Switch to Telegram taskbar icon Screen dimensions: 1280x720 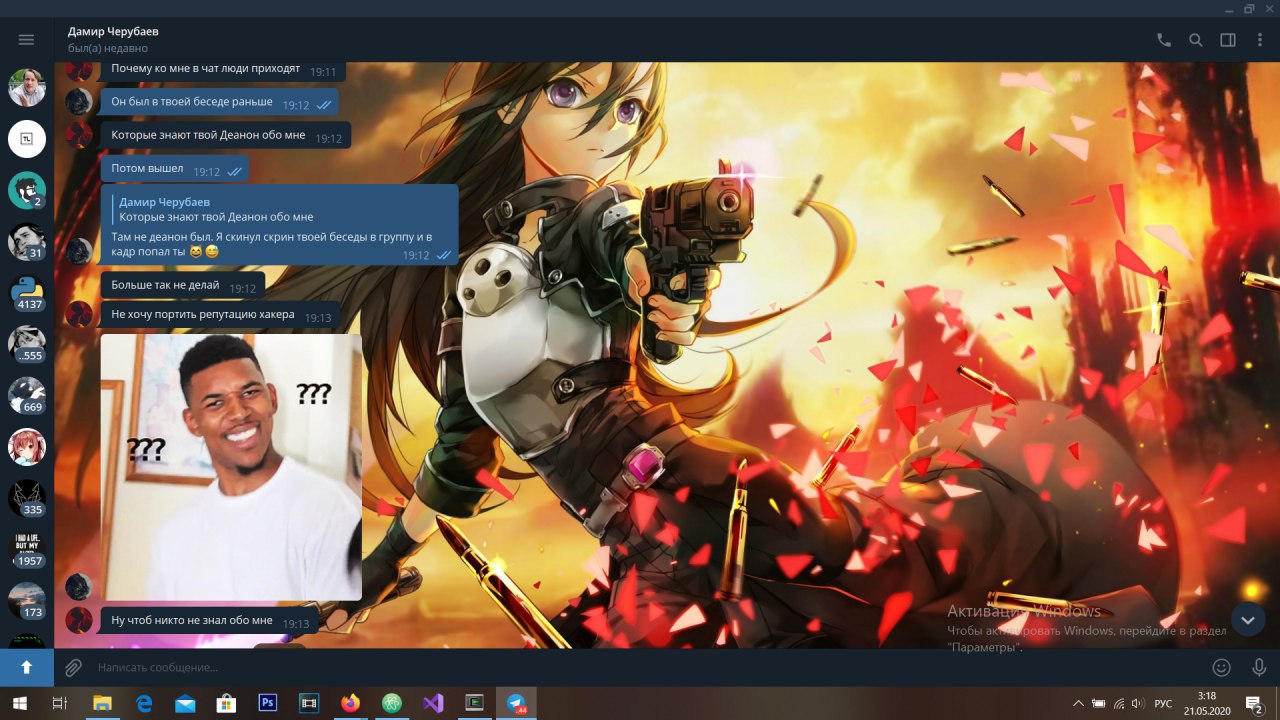tap(516, 703)
